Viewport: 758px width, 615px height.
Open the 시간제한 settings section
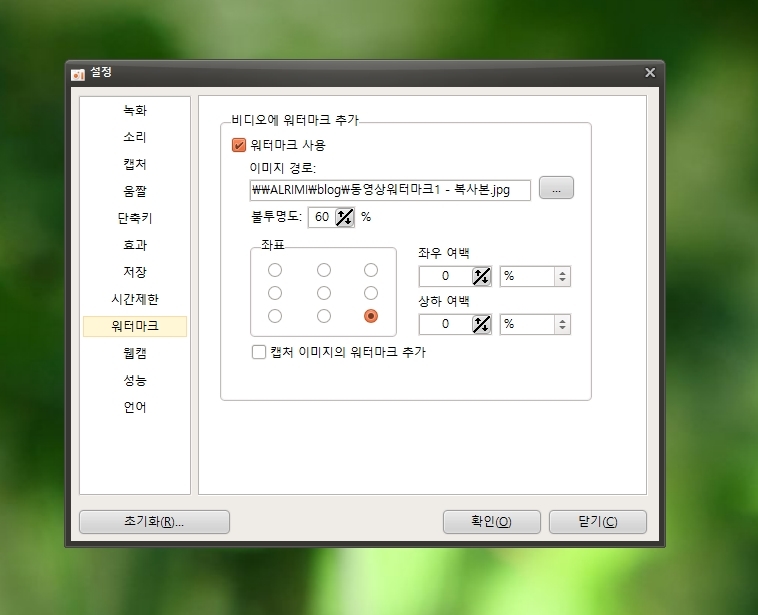(135, 299)
